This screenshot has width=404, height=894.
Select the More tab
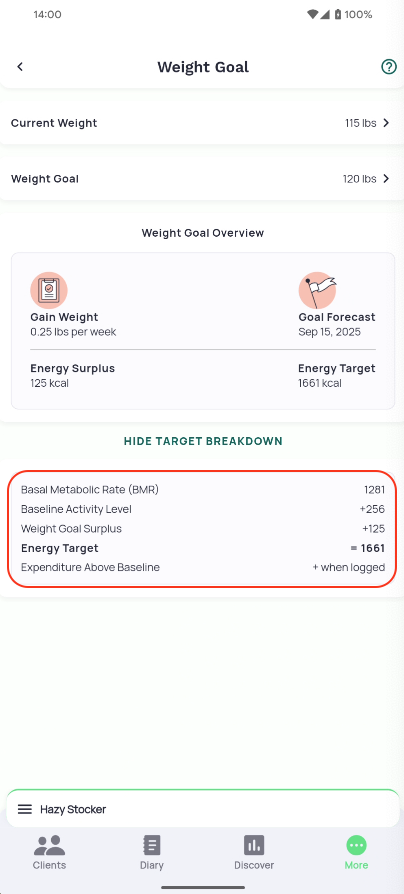pos(356,852)
